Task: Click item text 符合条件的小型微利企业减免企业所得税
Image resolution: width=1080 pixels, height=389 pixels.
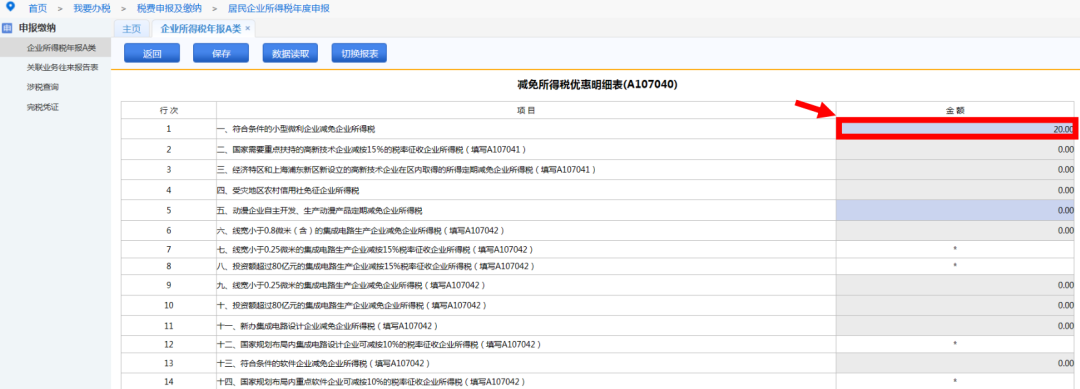Action: (x=296, y=129)
